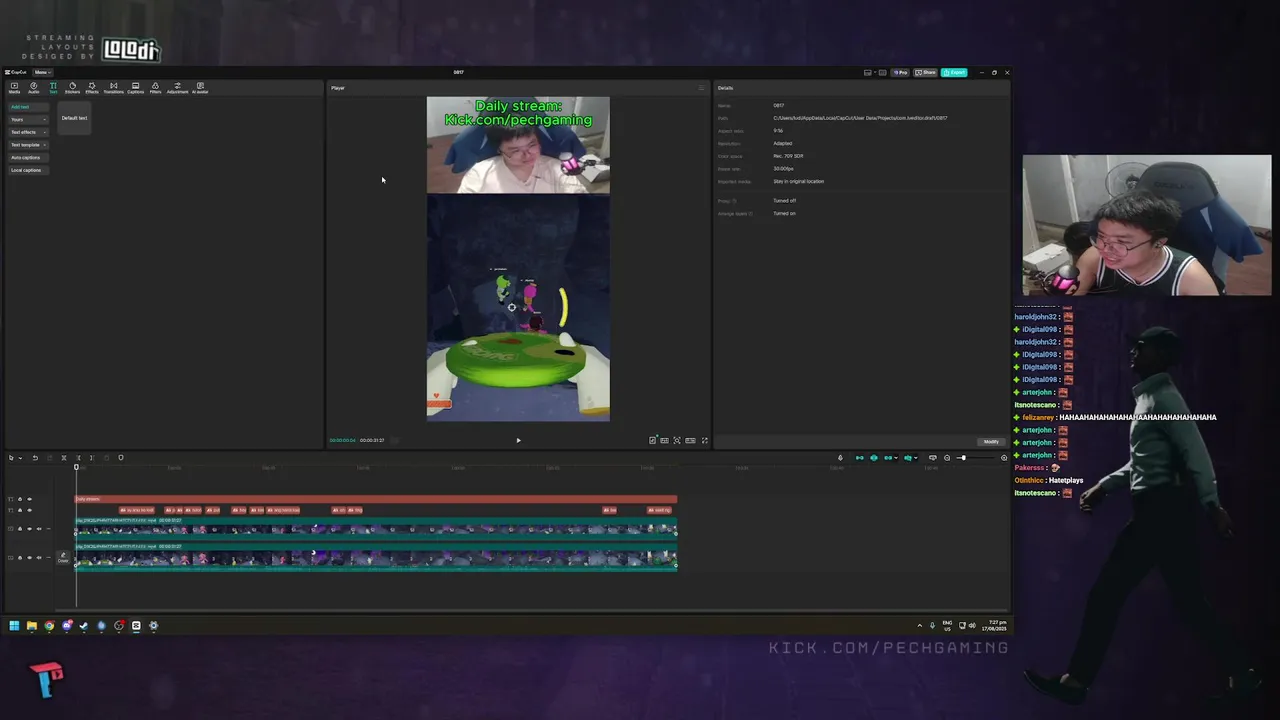Click the player zoom scan icon
Viewport: 1280px width, 720px height.
pyautogui.click(x=677, y=440)
